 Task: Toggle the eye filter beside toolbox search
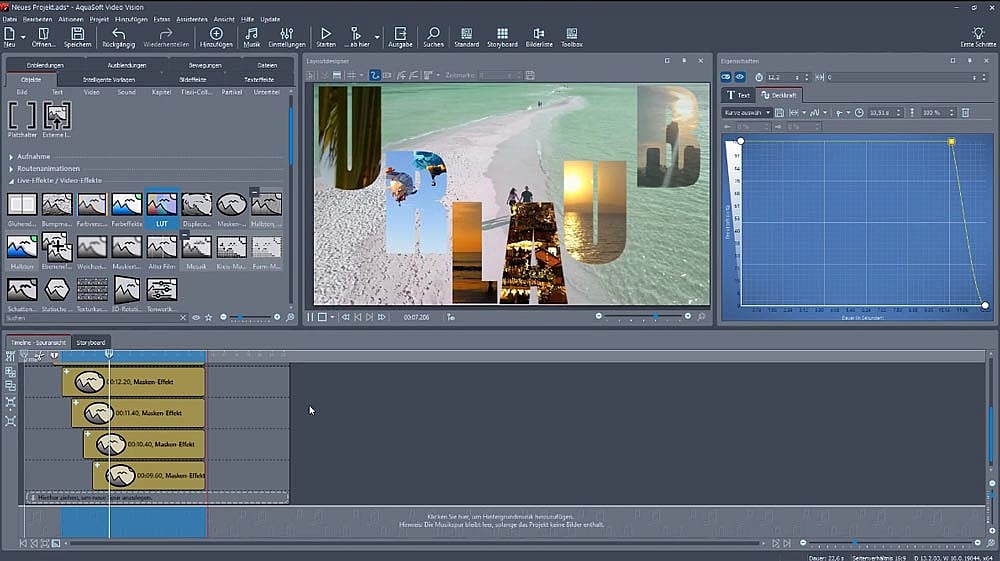point(195,318)
